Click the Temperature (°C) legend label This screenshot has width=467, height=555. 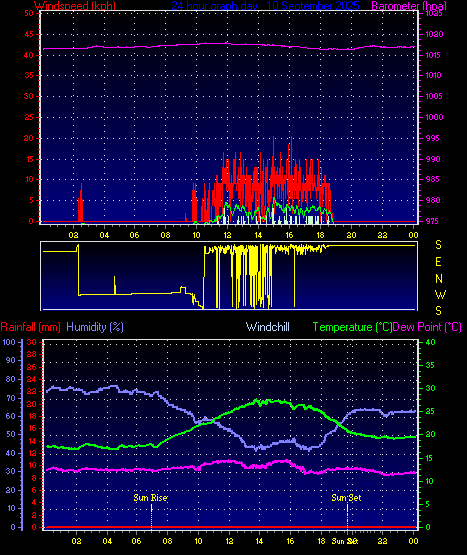pyautogui.click(x=352, y=327)
